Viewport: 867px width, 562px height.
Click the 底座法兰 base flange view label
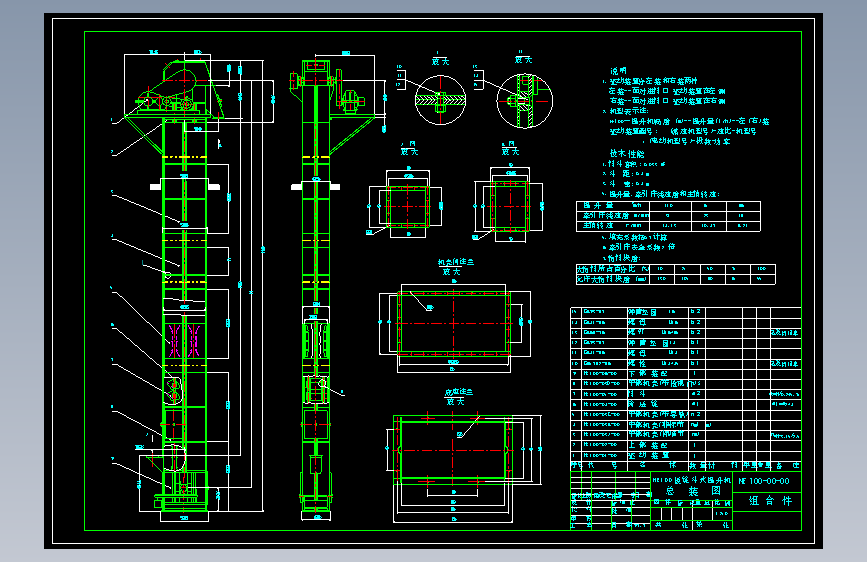pos(458,392)
